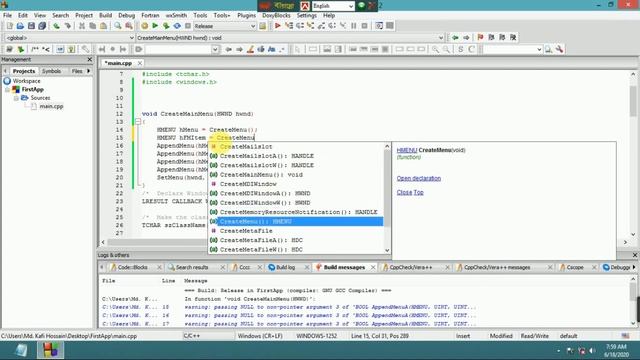Click the HMENU link in tooltip
This screenshot has width=640, height=360.
(407, 150)
